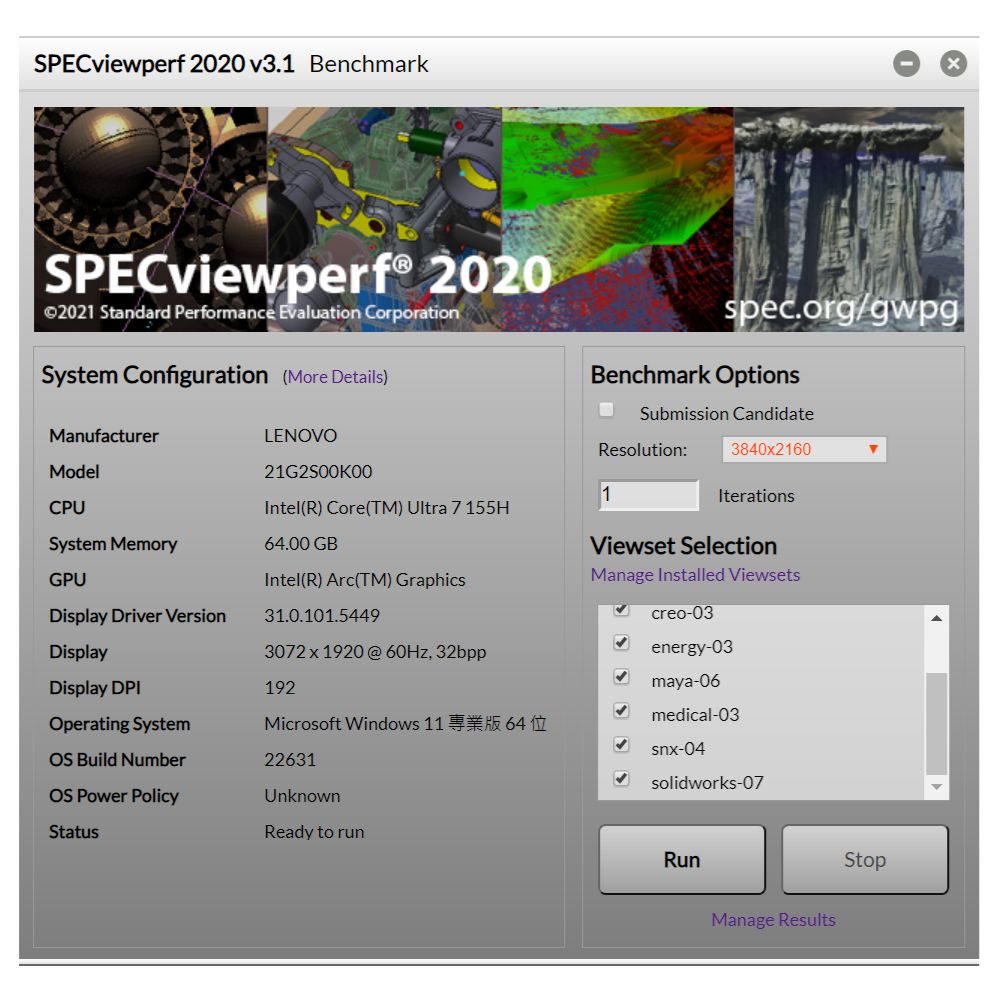The width and height of the screenshot is (1000, 985).
Task: Select the system memory value 64.00 GB
Action: click(301, 544)
